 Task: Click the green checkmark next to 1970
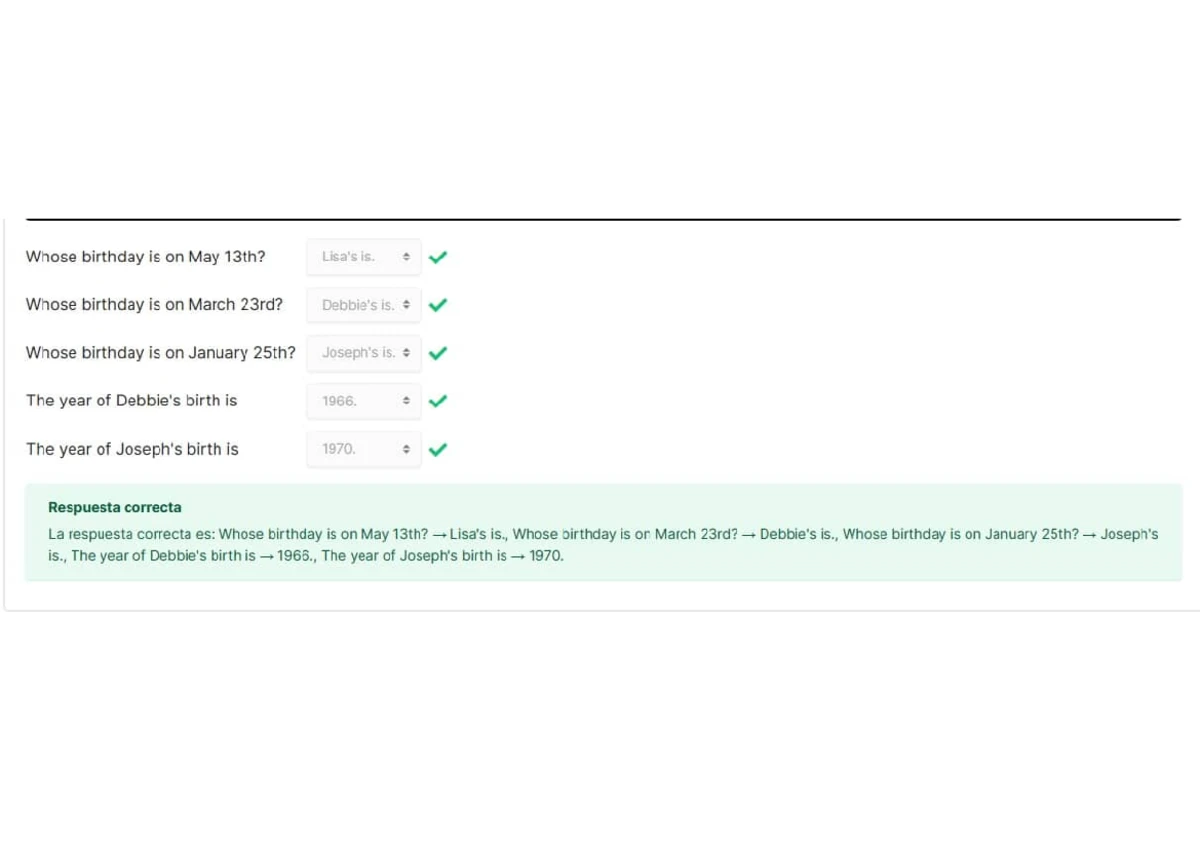[437, 449]
